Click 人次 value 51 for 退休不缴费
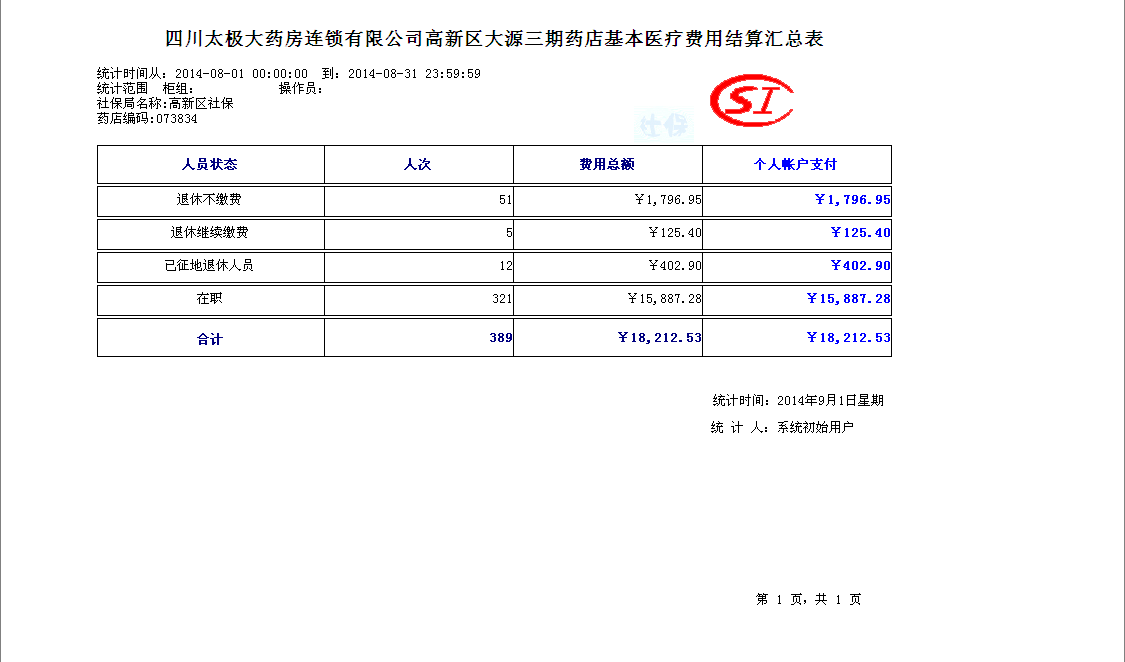1125x662 pixels. tap(506, 199)
